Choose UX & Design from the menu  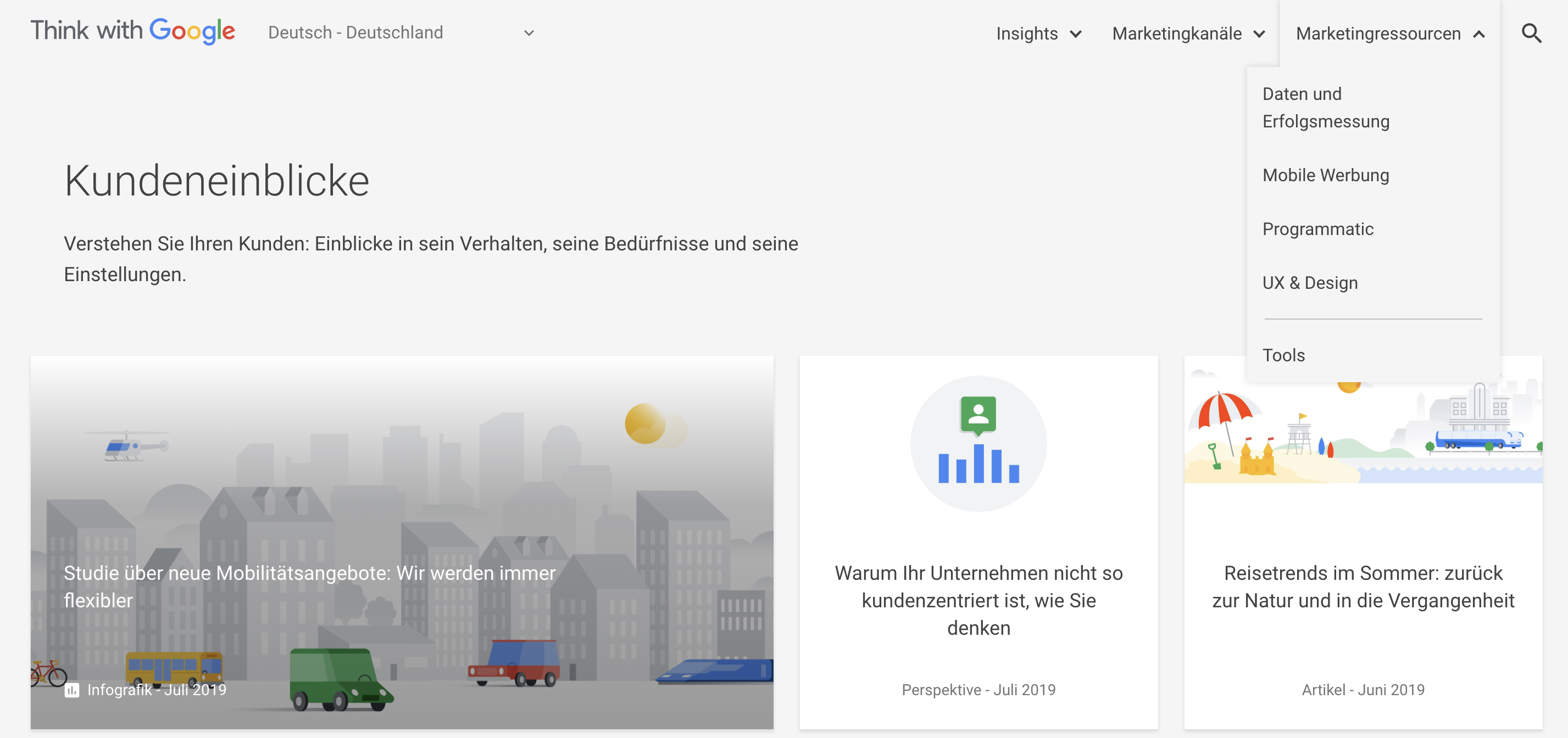pyautogui.click(x=1310, y=283)
